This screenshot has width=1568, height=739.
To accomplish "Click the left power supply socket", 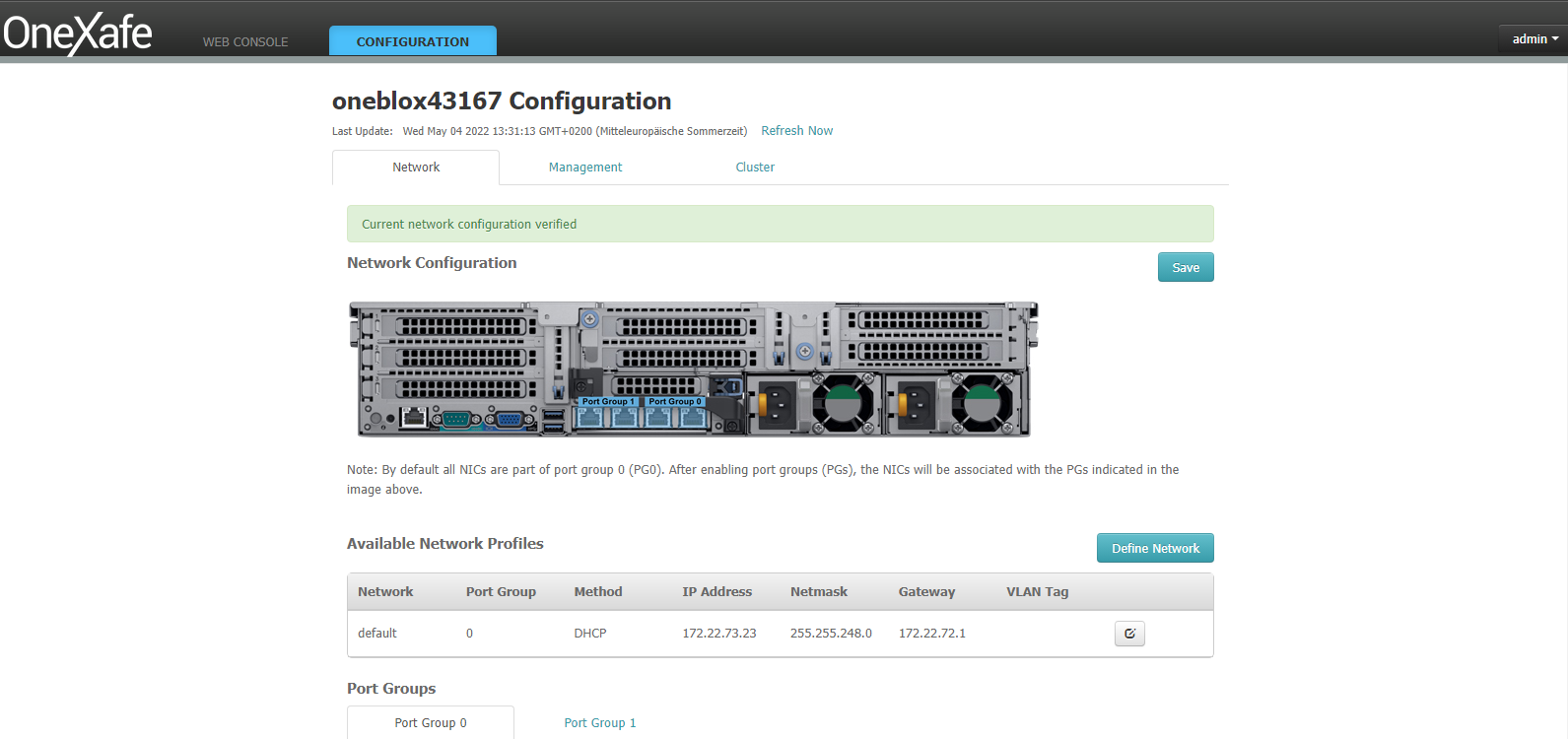I will [x=777, y=404].
